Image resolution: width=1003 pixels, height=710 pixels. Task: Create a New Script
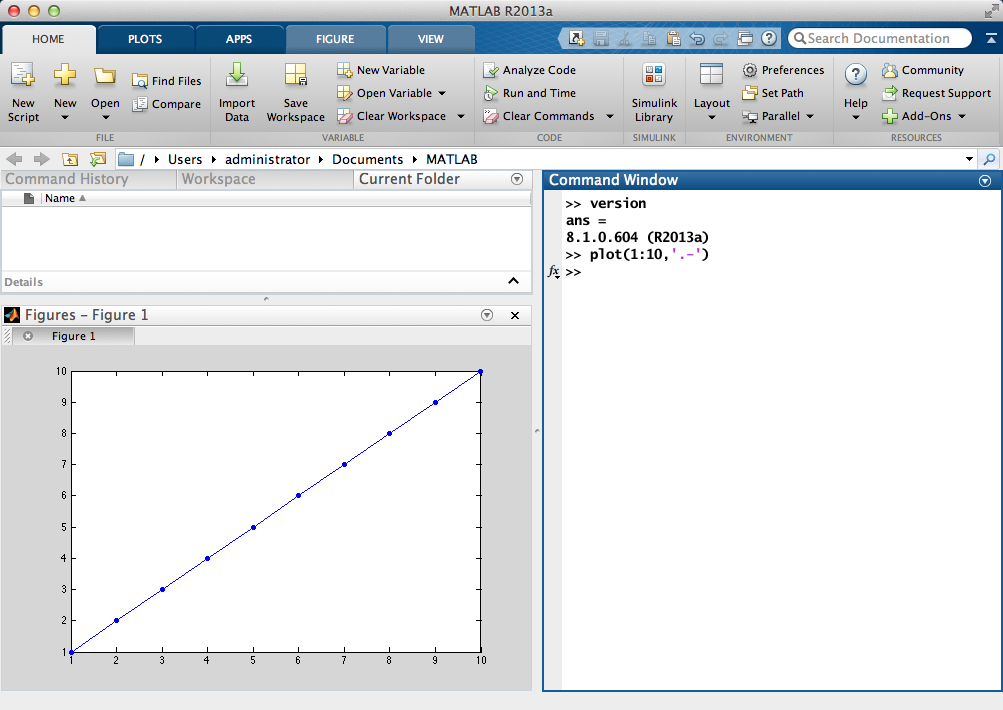(23, 92)
